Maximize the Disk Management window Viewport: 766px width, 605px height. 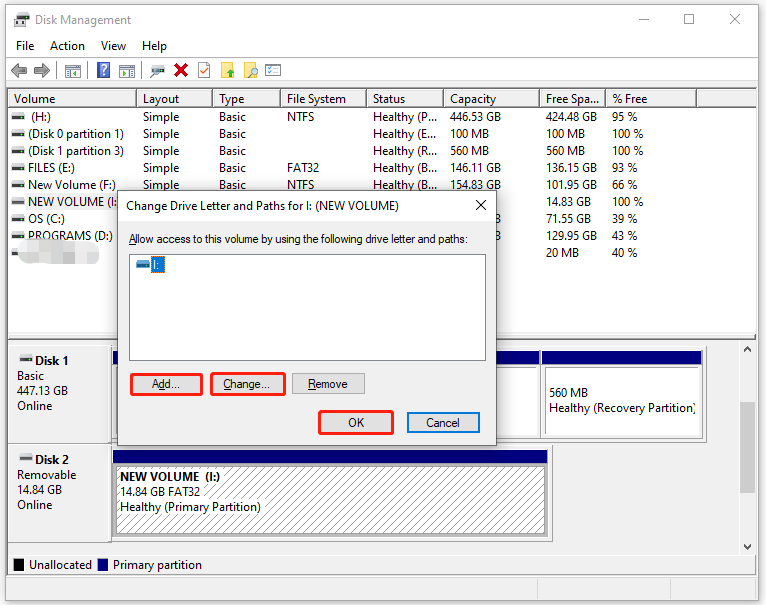click(689, 20)
